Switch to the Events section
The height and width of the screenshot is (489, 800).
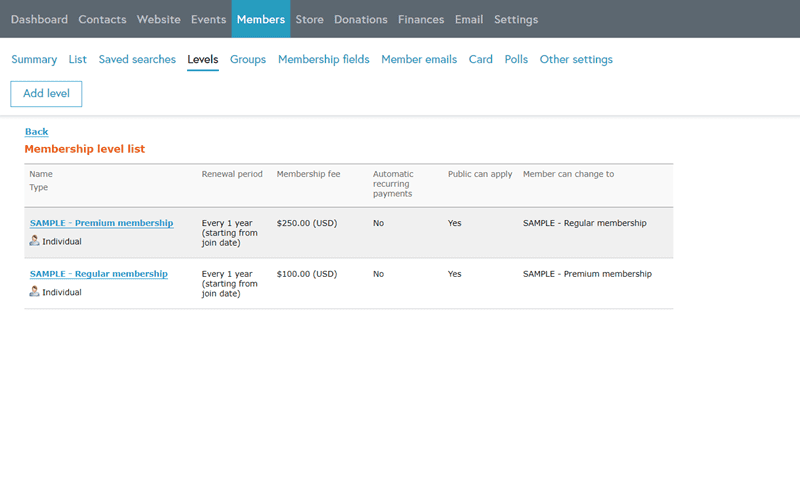208,19
